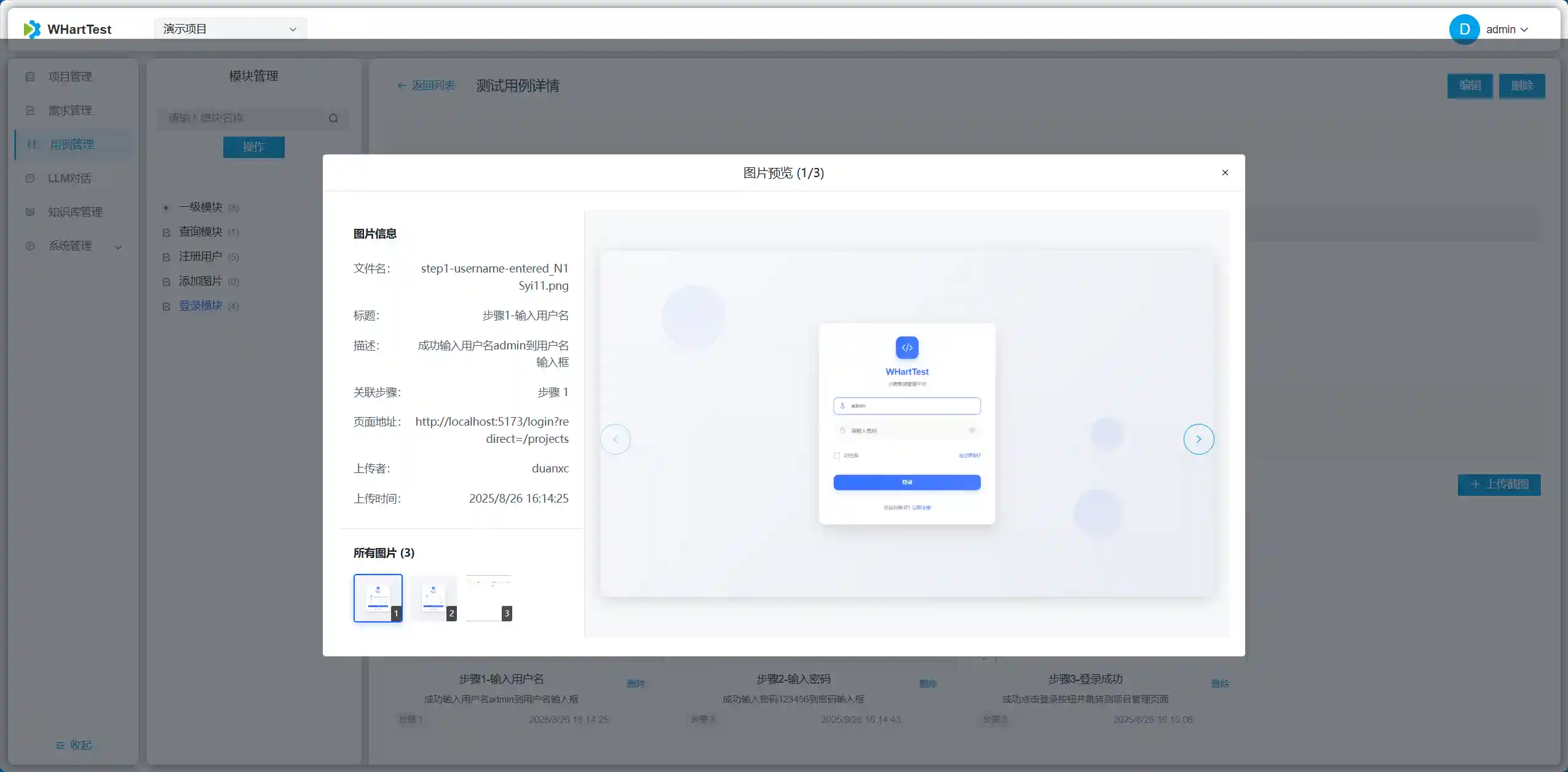
Task: Select thumbnail number 2 in all images
Action: click(434, 598)
